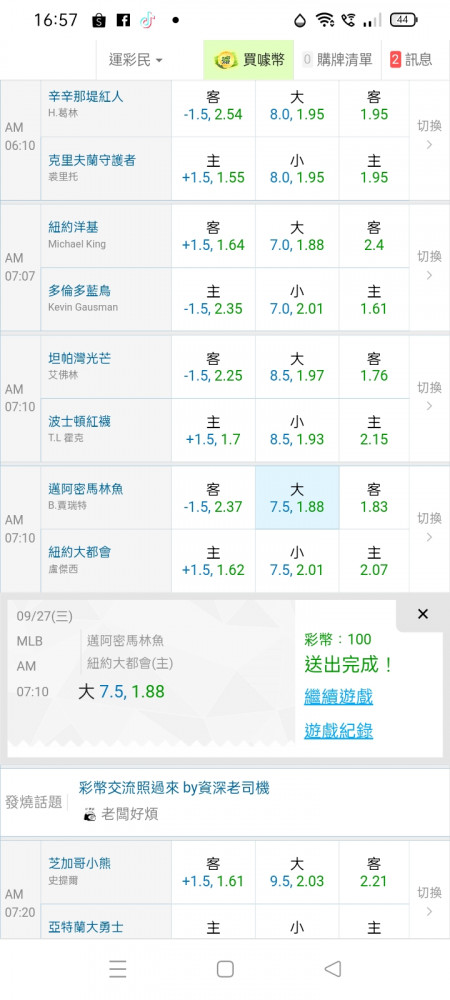This screenshot has width=450, height=1000.
Task: Tap the Android home square icon
Action: [225, 969]
